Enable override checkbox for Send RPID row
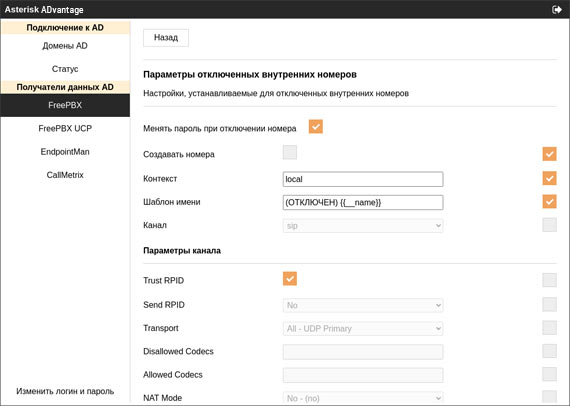 [549, 305]
